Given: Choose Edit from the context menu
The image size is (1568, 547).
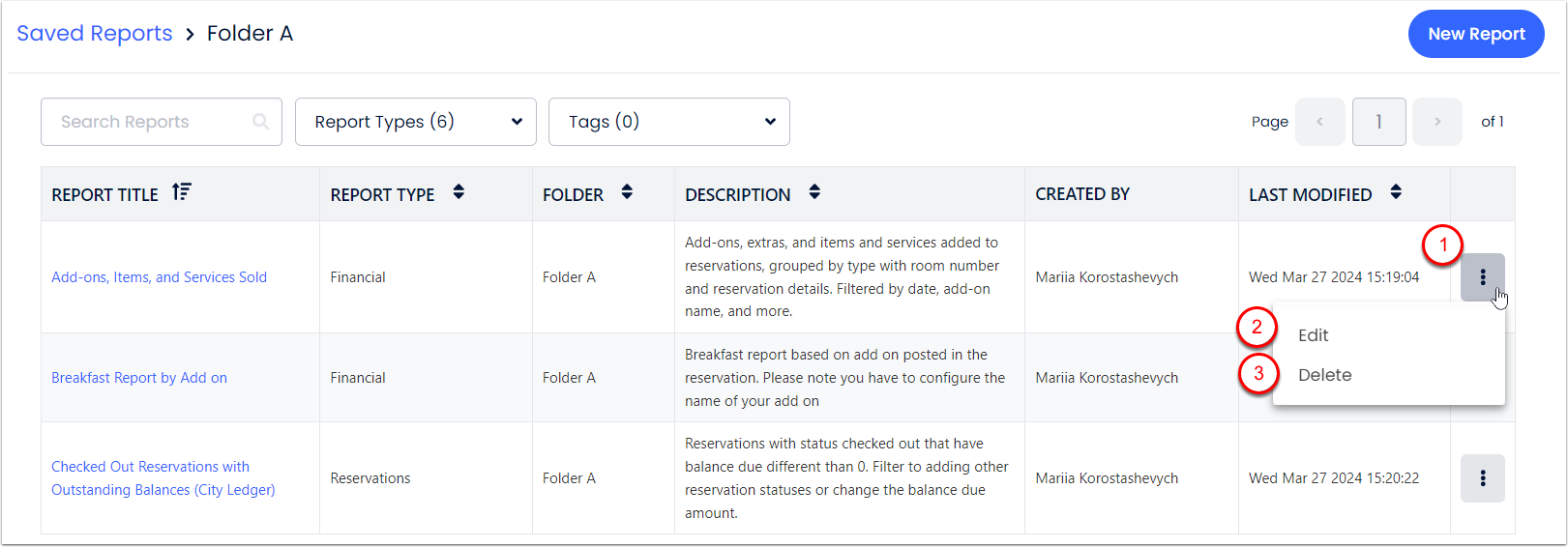Looking at the screenshot, I should coord(1313,335).
